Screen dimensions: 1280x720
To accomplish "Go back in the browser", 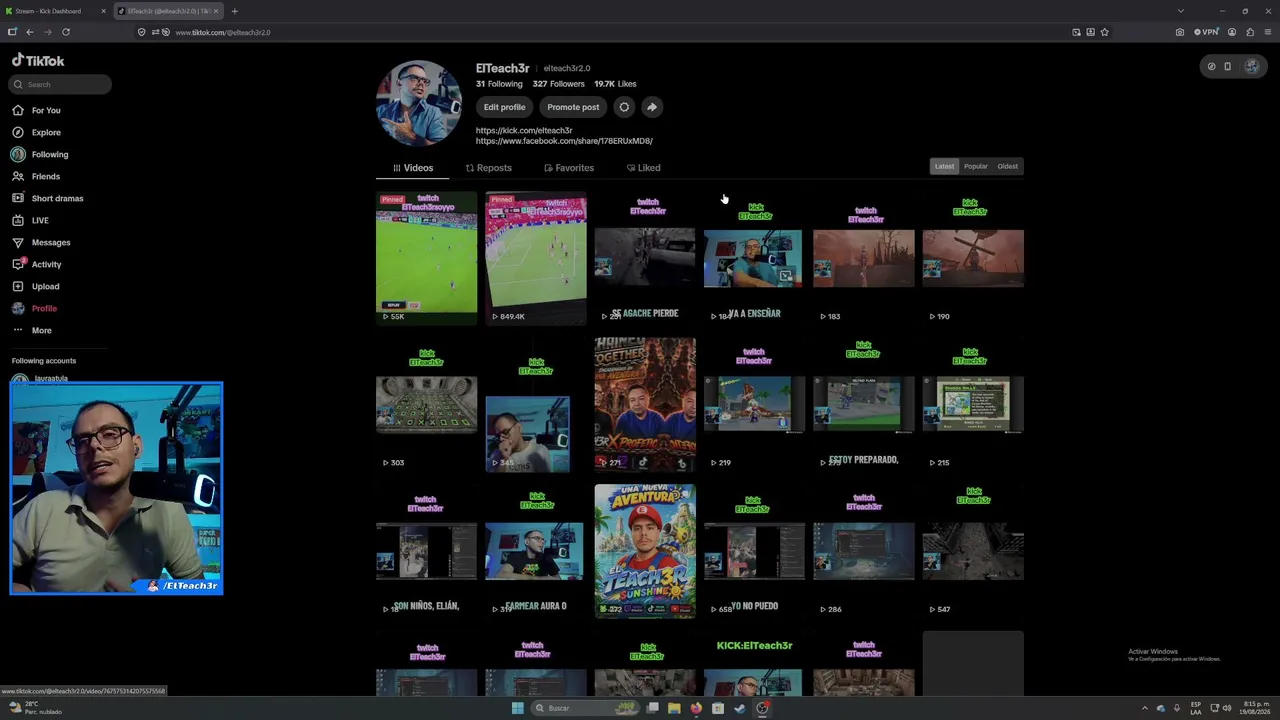I will pyautogui.click(x=29, y=32).
